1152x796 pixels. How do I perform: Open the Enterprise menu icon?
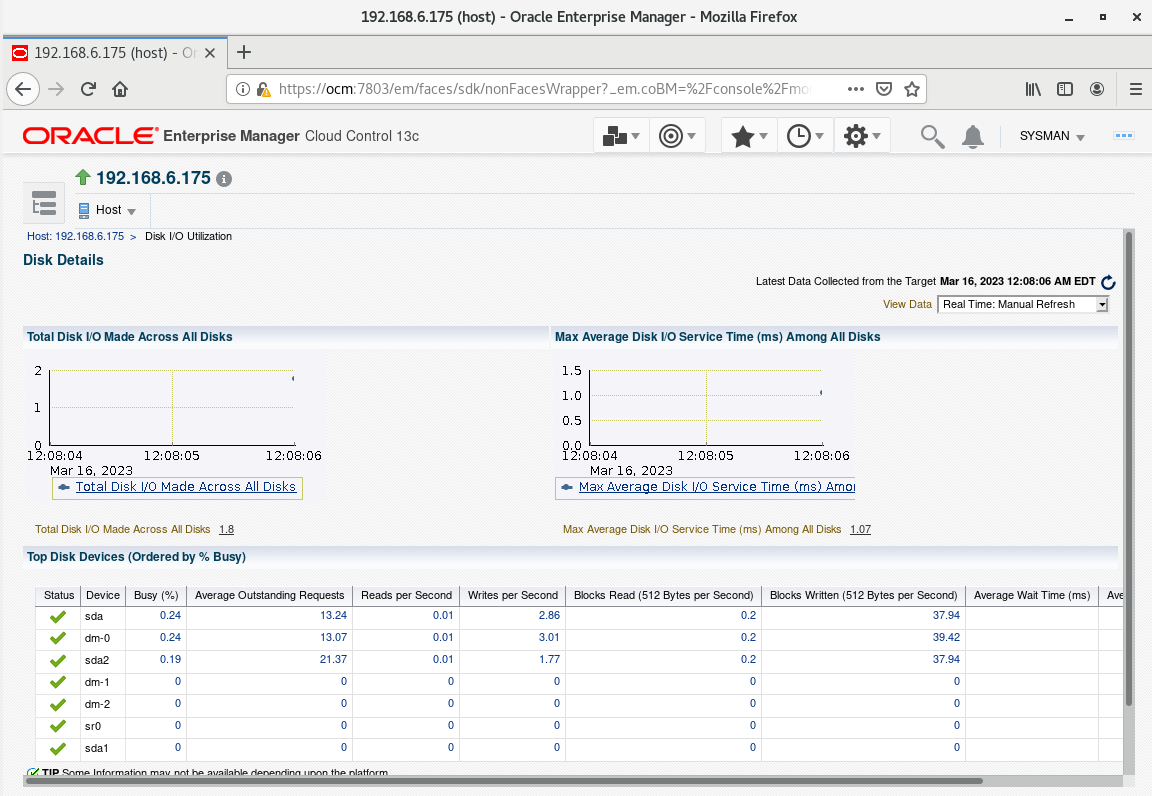621,136
